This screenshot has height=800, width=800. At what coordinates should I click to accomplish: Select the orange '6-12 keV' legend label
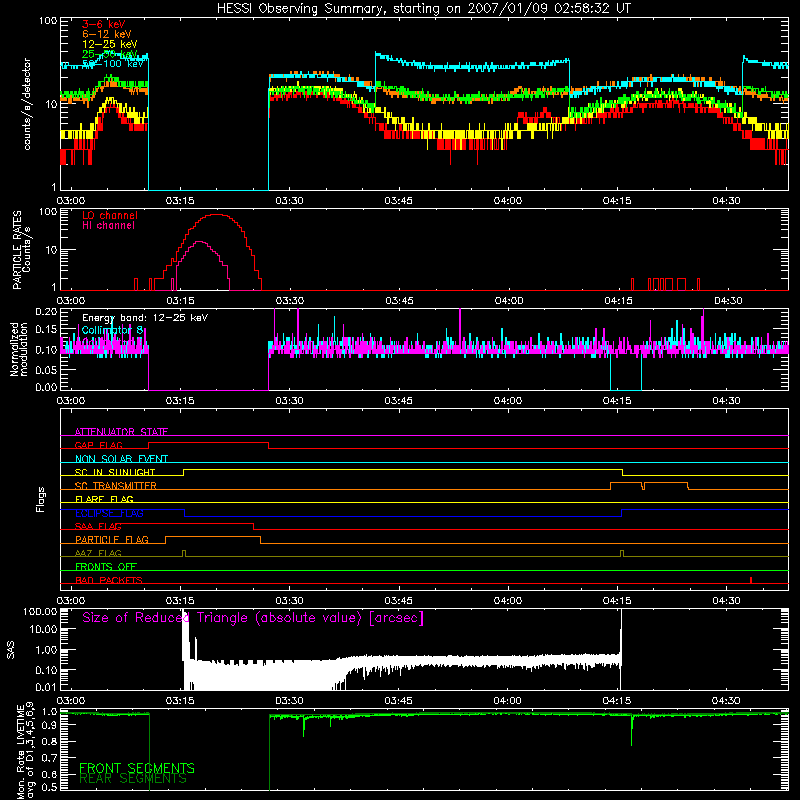click(107, 34)
